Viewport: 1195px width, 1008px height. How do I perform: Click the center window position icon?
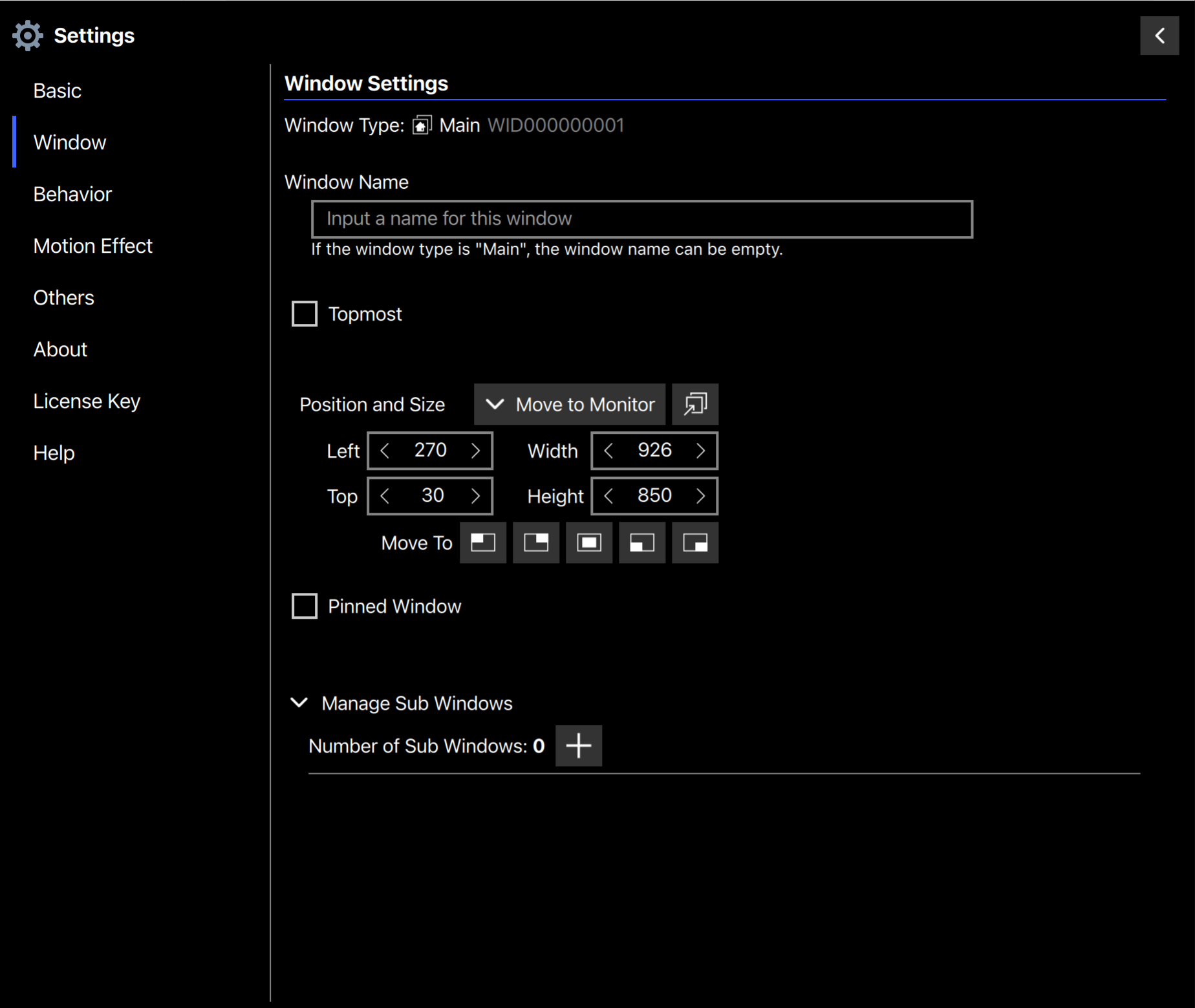point(588,542)
